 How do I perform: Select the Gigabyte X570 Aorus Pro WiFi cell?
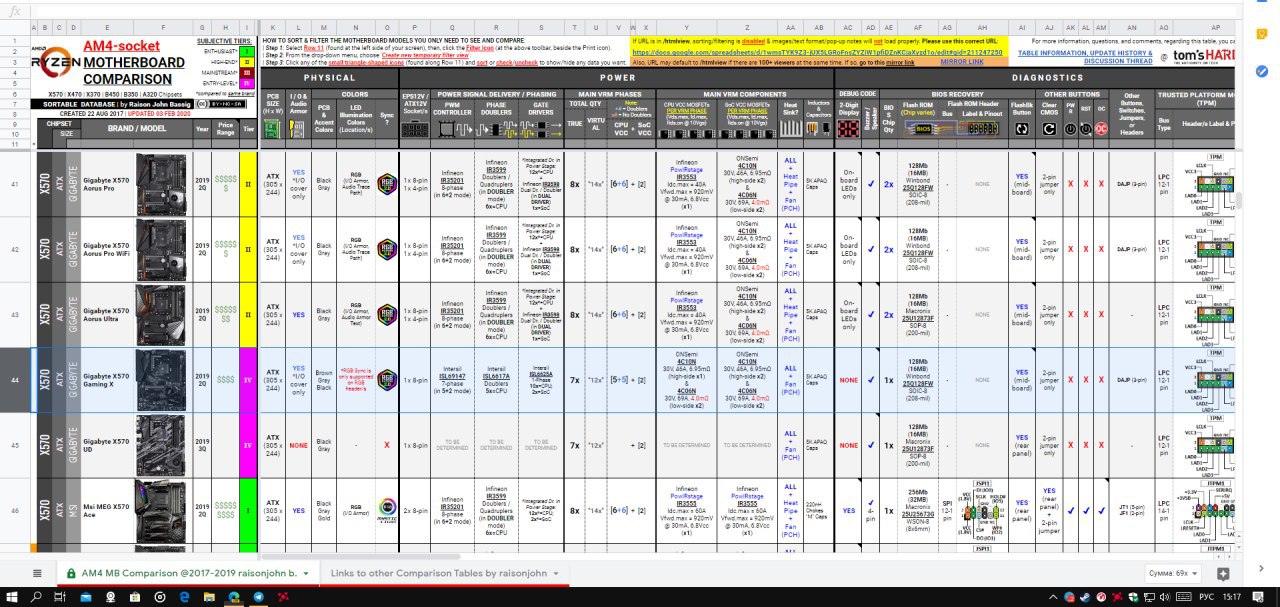107,249
